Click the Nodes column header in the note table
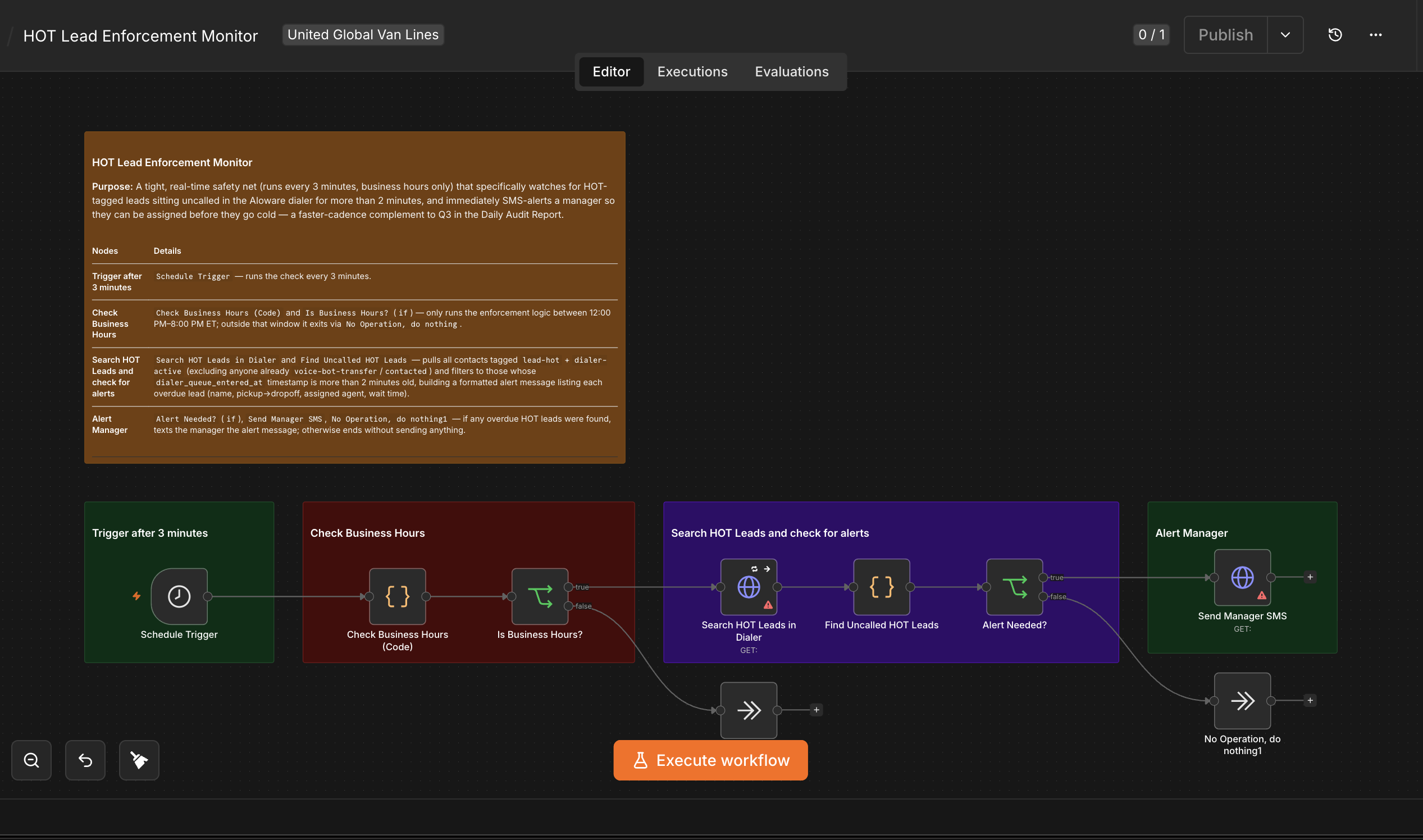This screenshot has height=840, width=1423. click(x=105, y=251)
